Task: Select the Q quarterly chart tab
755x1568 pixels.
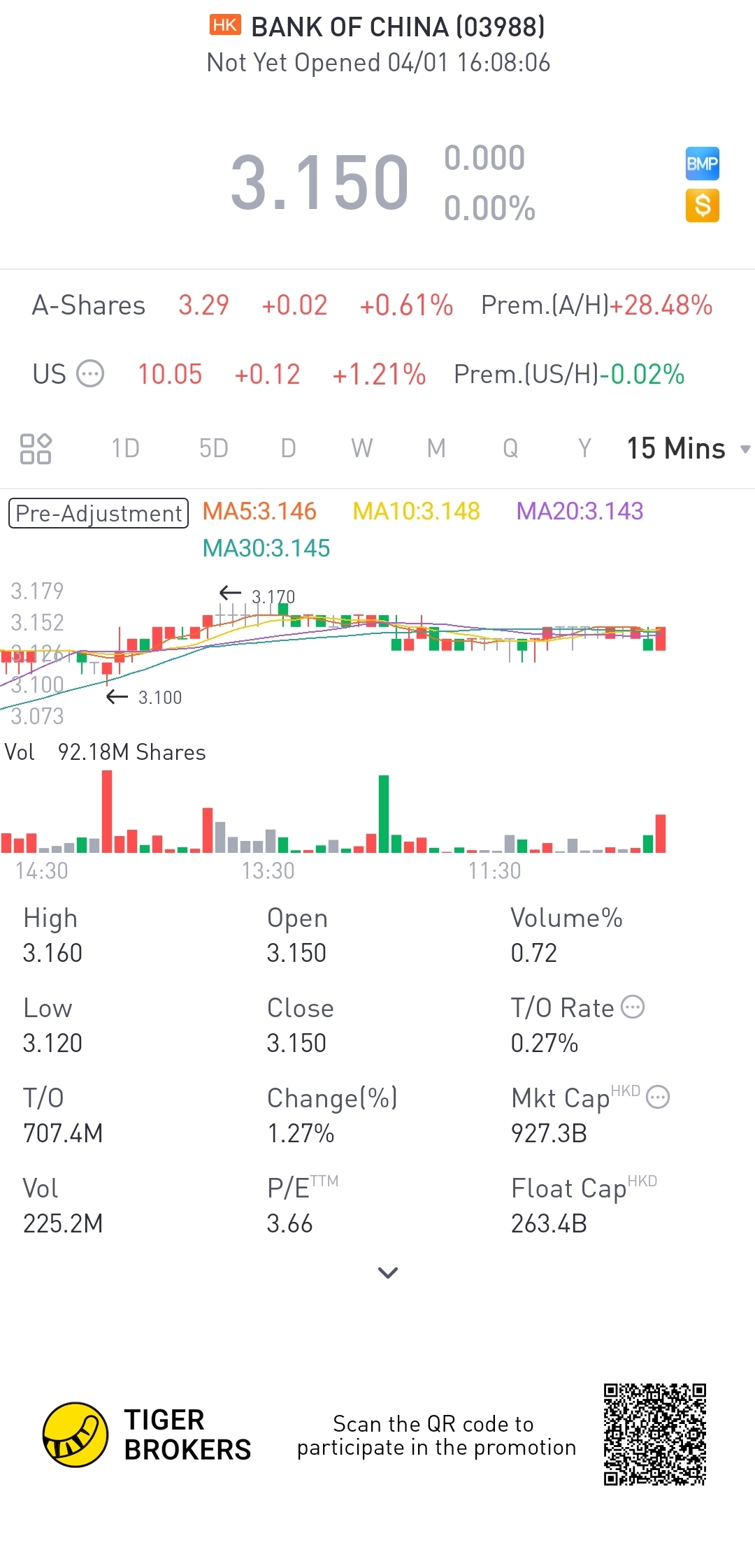Action: pos(510,449)
